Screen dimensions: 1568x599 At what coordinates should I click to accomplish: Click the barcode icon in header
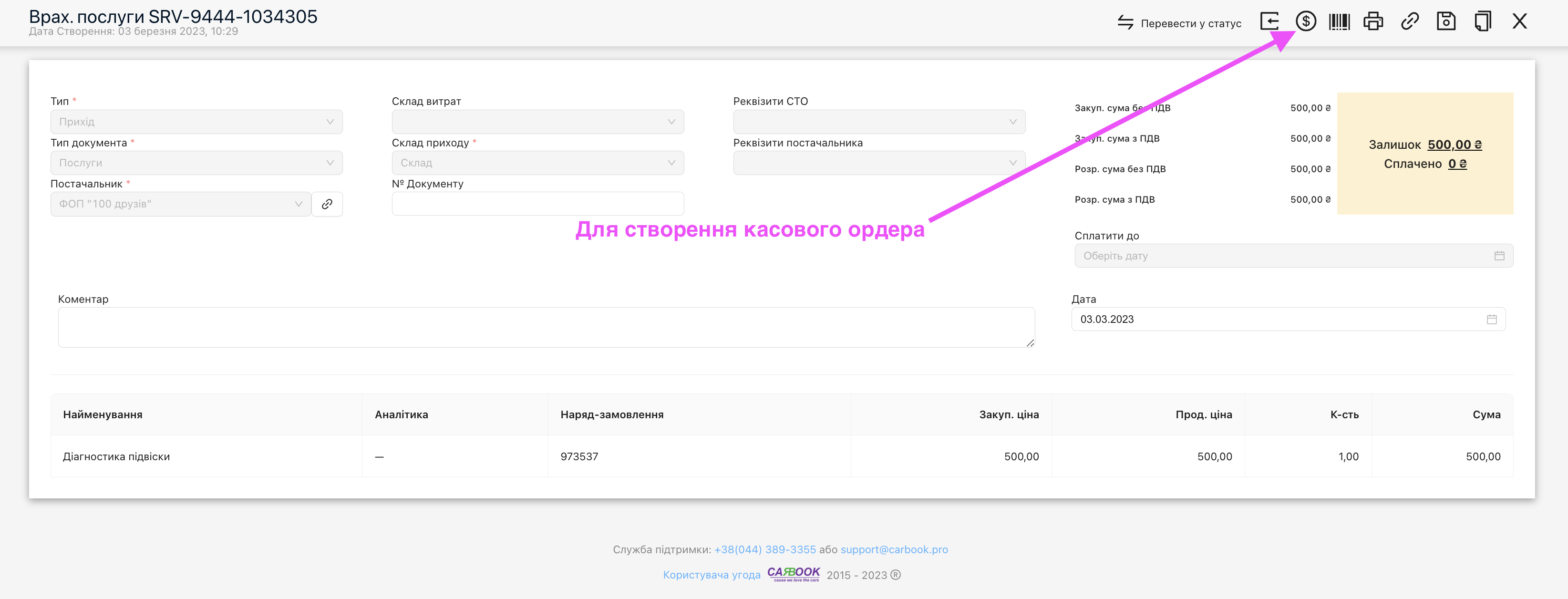[x=1339, y=22]
